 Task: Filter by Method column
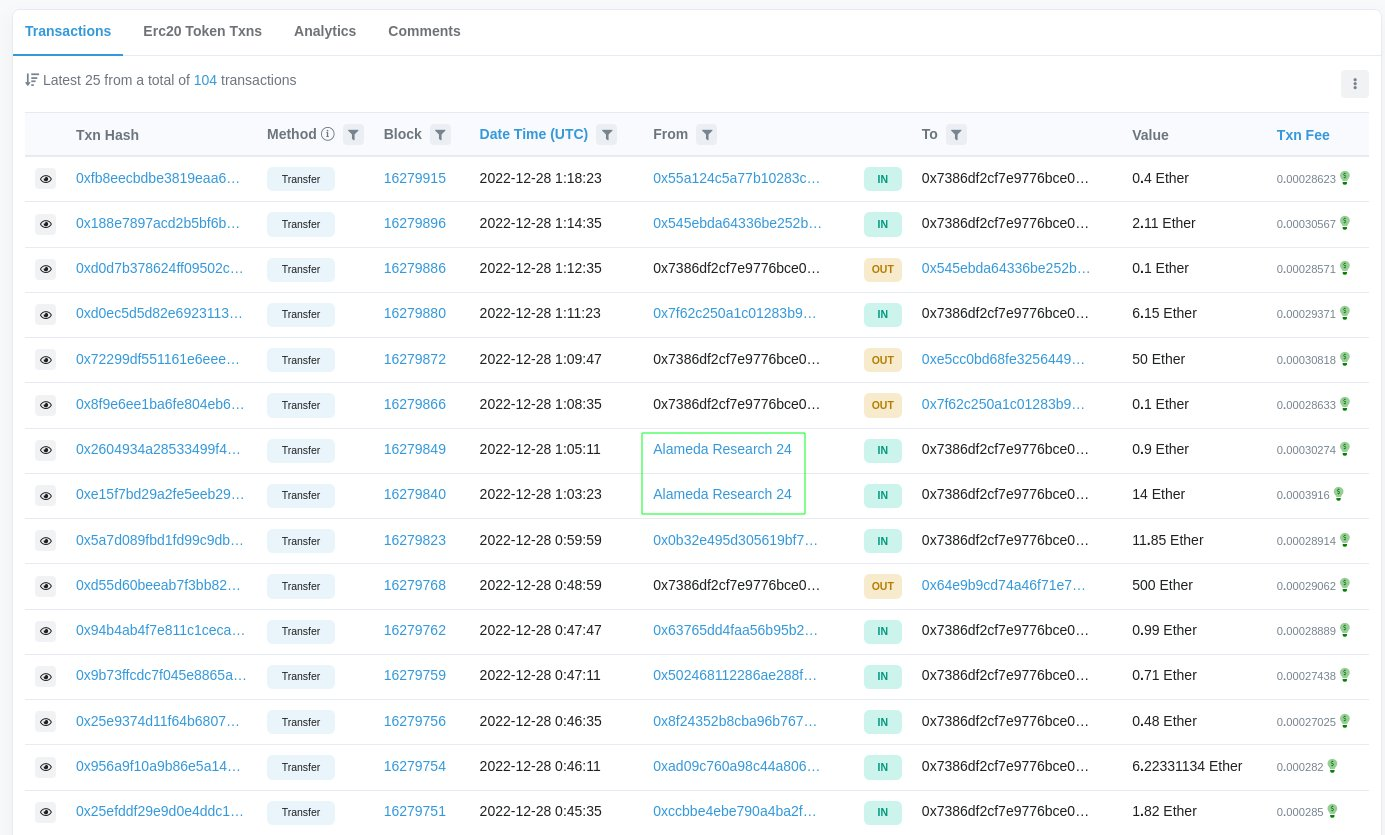(353, 135)
